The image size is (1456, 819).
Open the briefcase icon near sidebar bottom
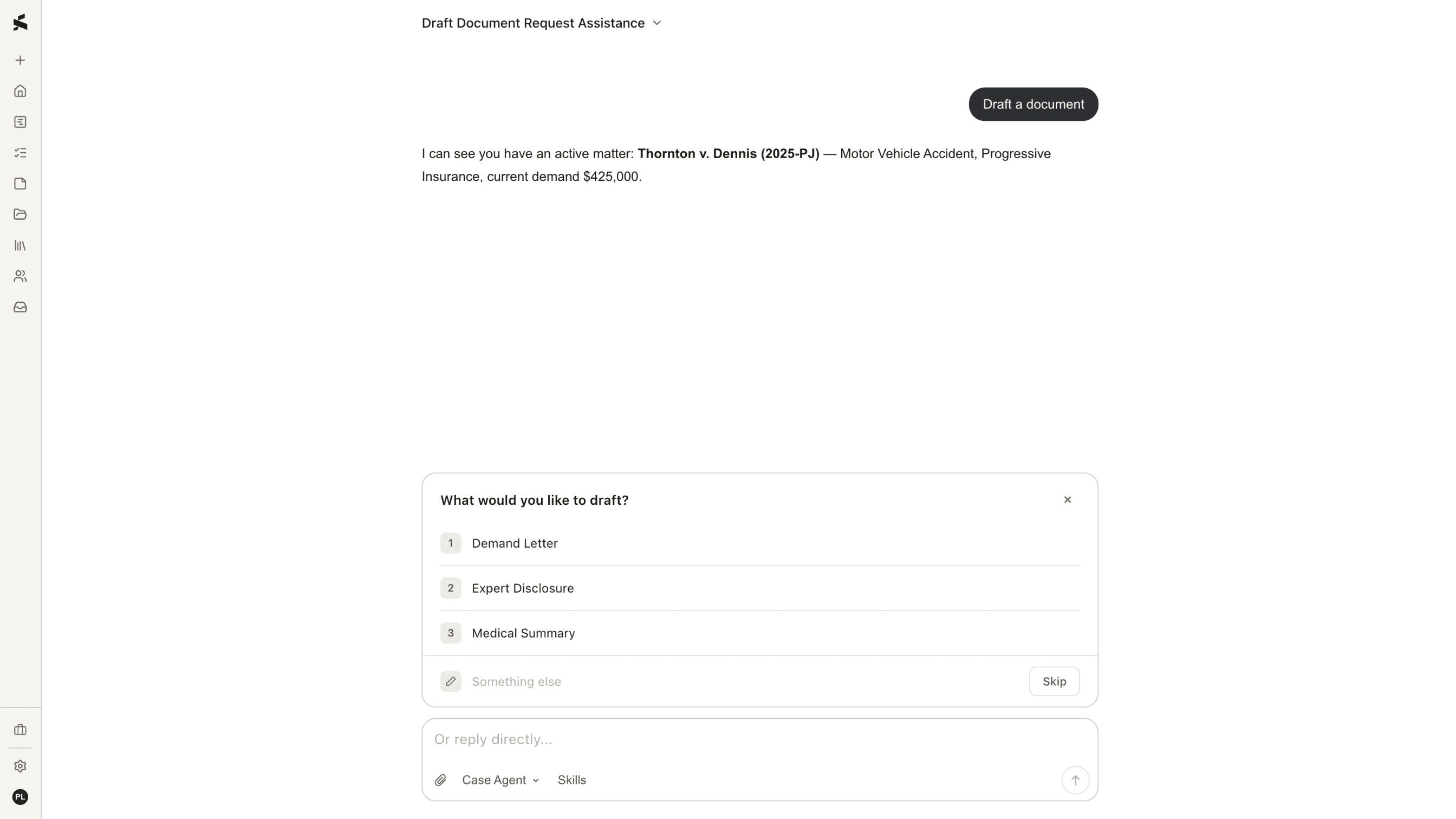coord(21,730)
